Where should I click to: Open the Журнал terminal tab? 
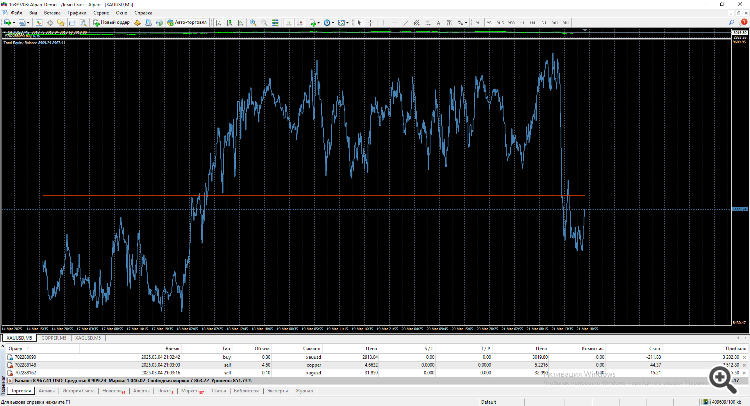(x=304, y=391)
